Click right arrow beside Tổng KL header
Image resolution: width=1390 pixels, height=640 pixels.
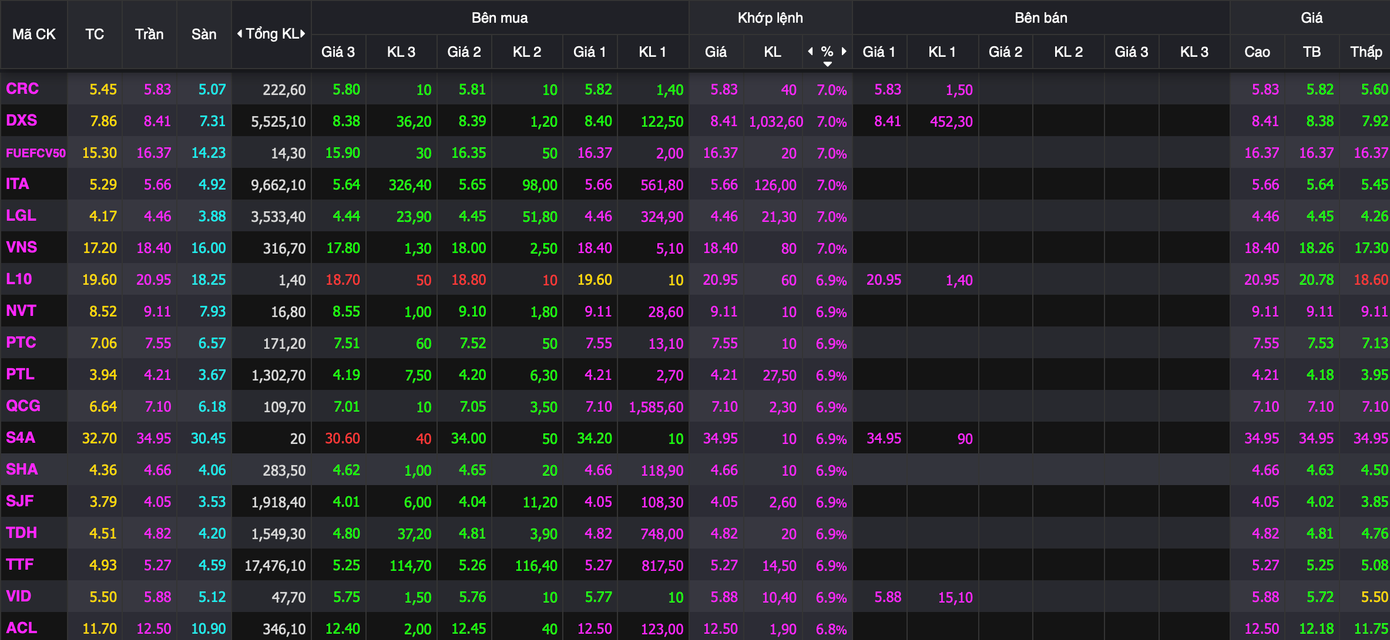[x=303, y=34]
